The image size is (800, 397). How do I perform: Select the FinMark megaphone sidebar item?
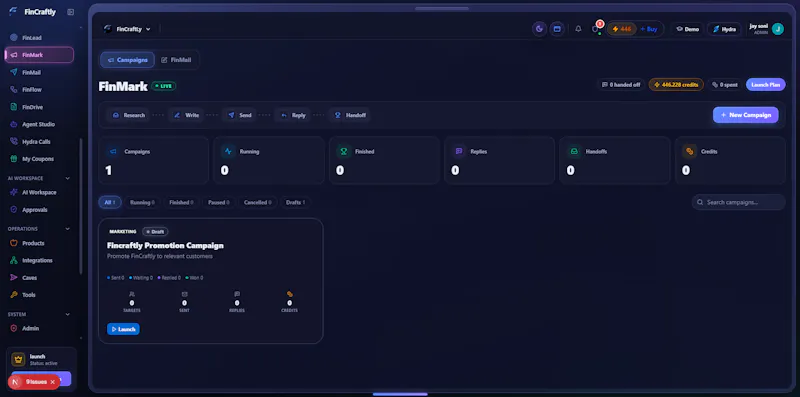[x=39, y=55]
